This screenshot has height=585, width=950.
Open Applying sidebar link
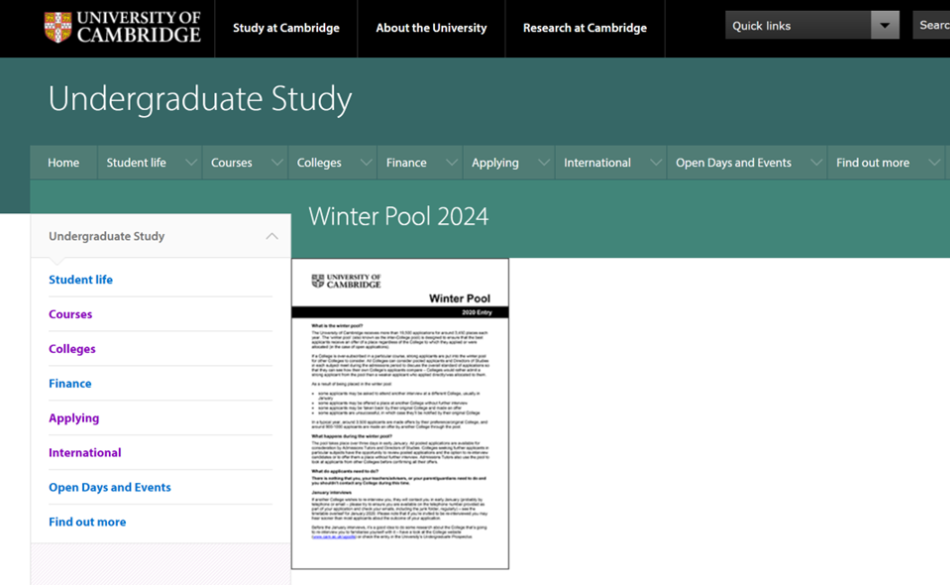pos(74,418)
